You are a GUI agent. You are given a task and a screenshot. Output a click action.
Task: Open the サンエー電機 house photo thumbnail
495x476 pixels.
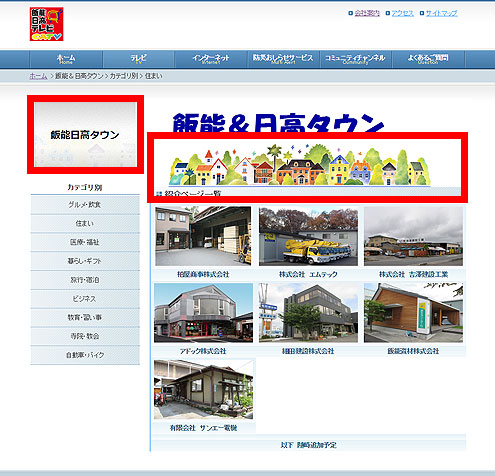(203, 389)
